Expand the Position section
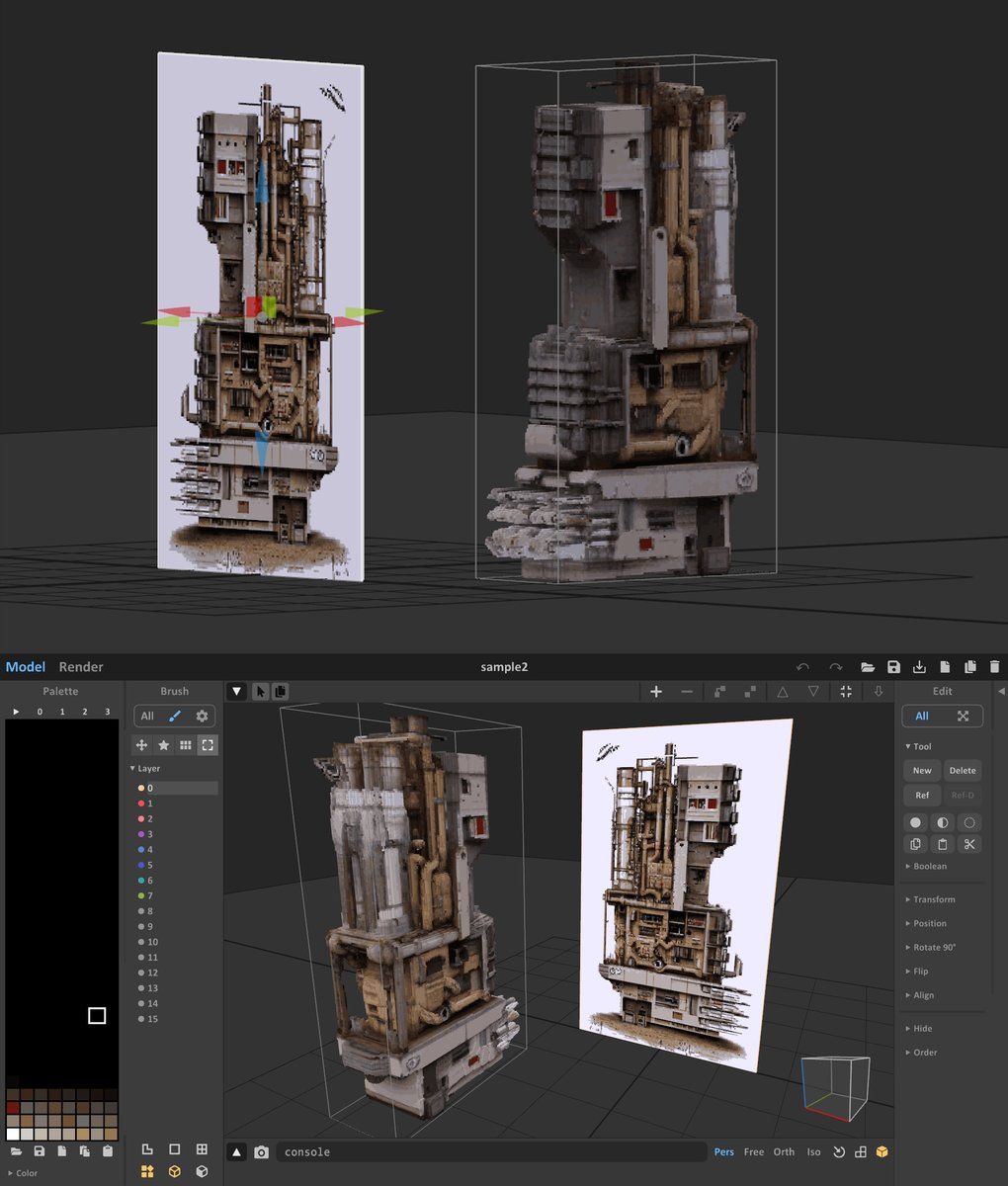 926,923
